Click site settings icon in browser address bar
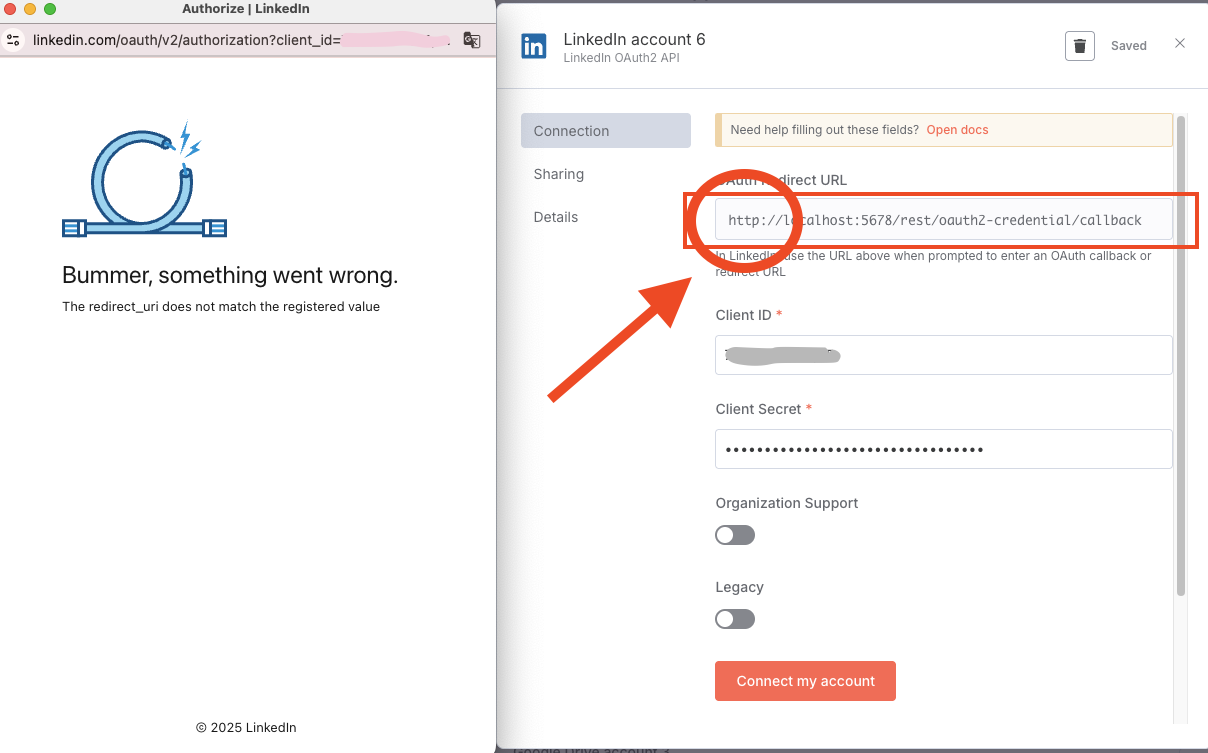The height and width of the screenshot is (753, 1208). pos(14,40)
